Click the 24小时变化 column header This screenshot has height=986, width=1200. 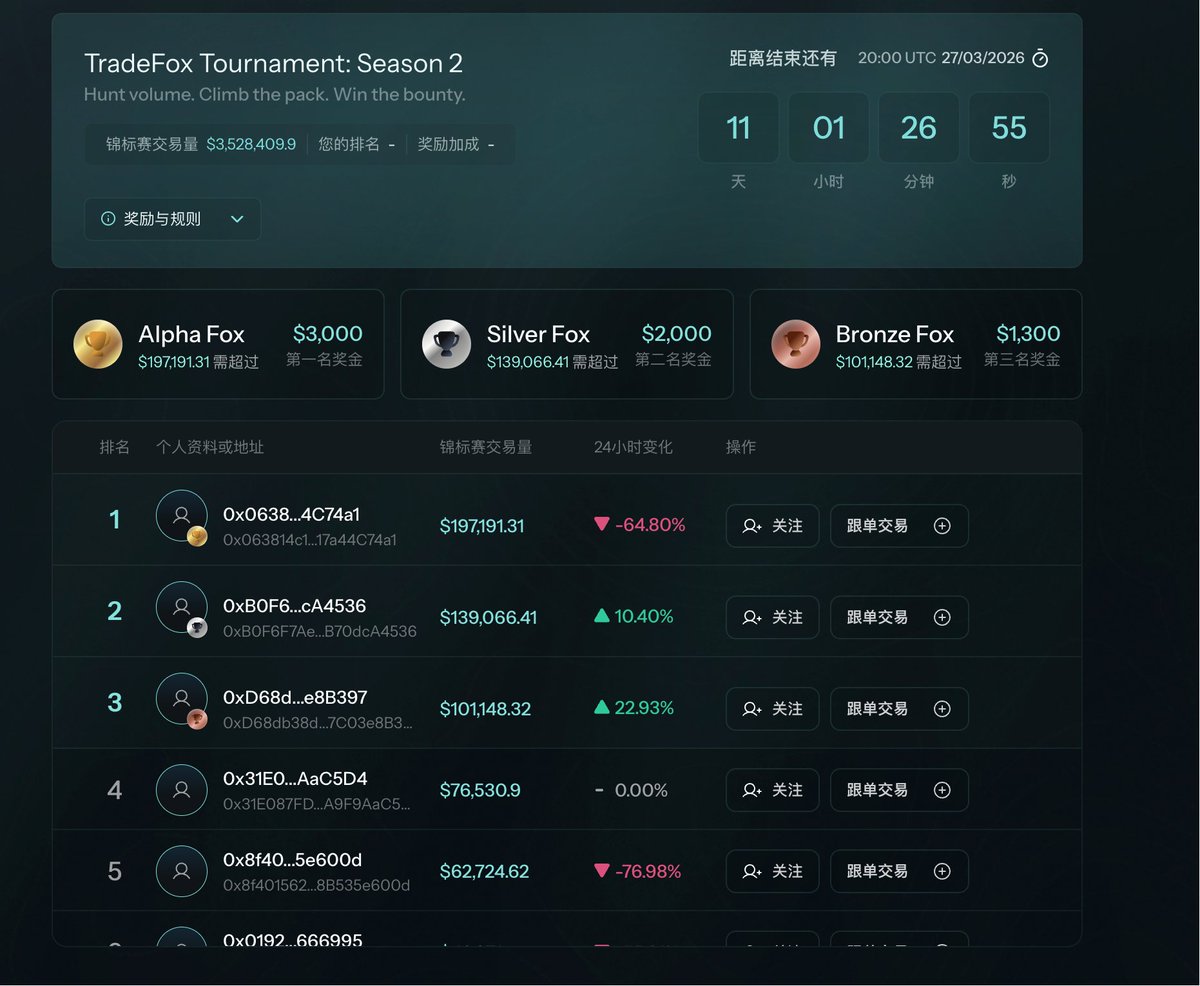pos(633,447)
